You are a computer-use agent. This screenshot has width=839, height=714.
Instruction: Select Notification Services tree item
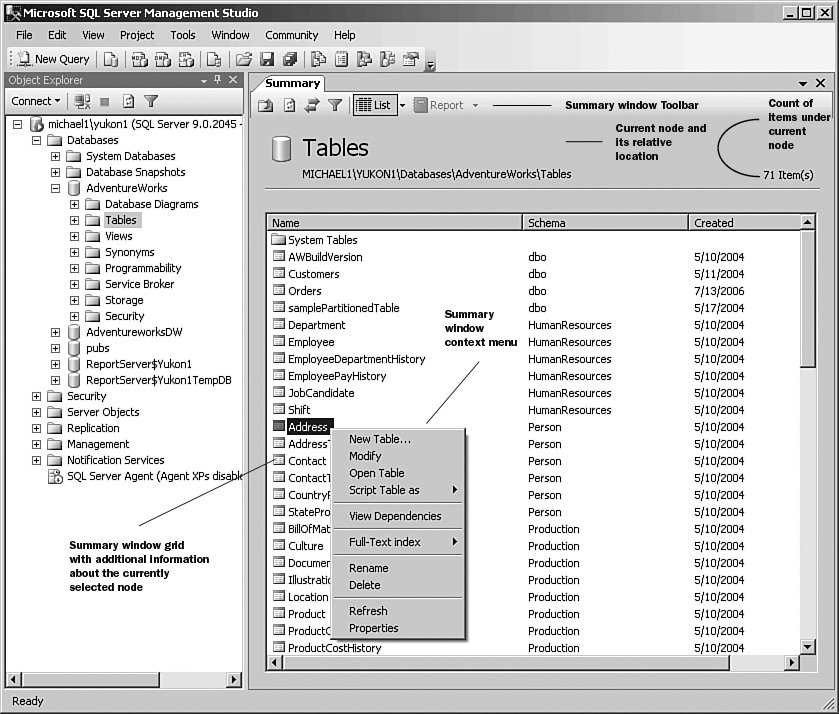116,460
